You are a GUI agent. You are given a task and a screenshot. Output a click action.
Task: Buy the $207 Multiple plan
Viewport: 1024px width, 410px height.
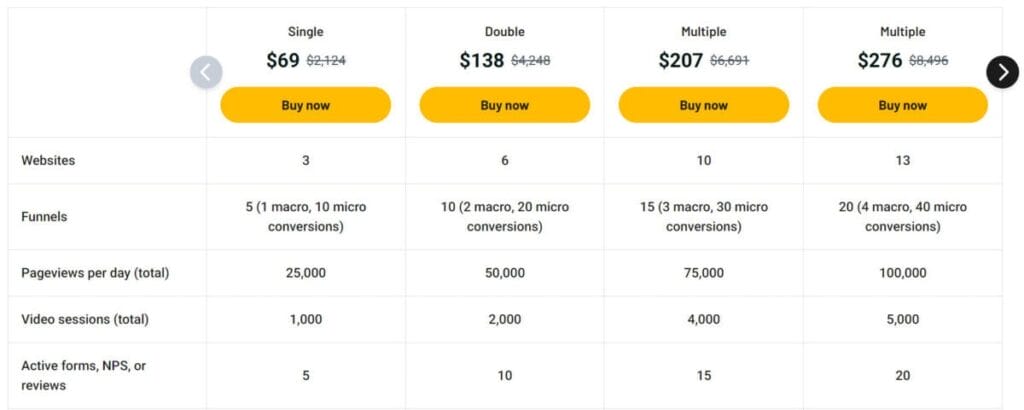coord(704,105)
